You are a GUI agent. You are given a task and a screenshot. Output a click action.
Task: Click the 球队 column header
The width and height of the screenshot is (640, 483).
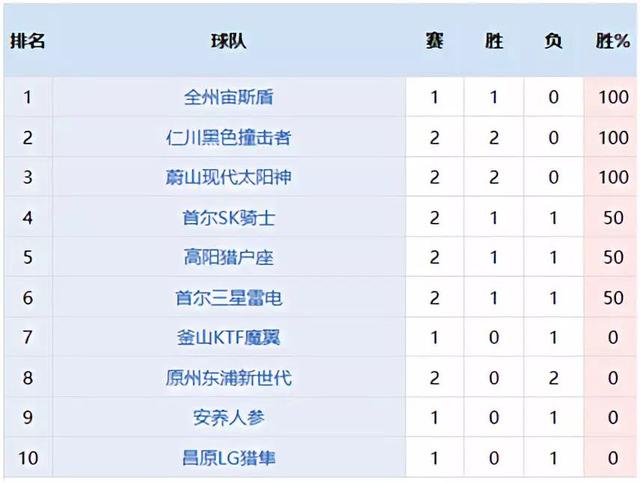[229, 43]
